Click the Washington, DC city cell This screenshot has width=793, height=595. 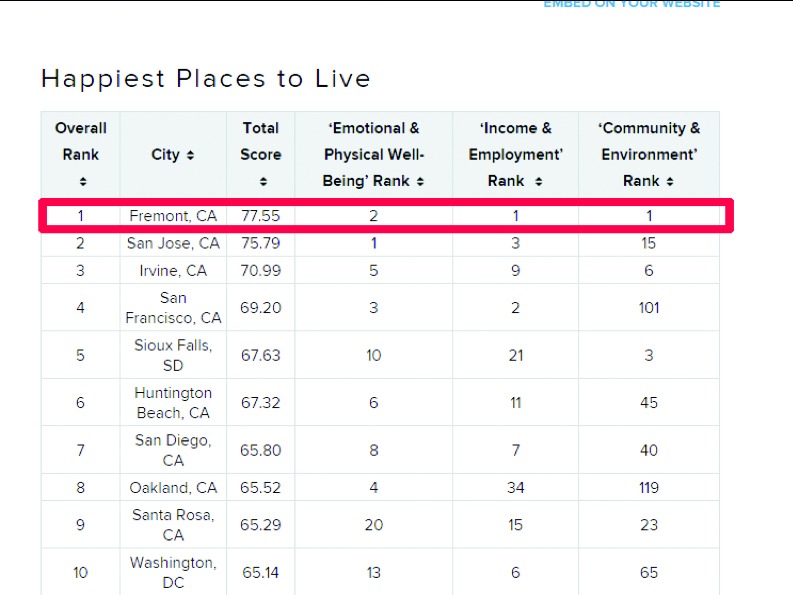pos(173,572)
